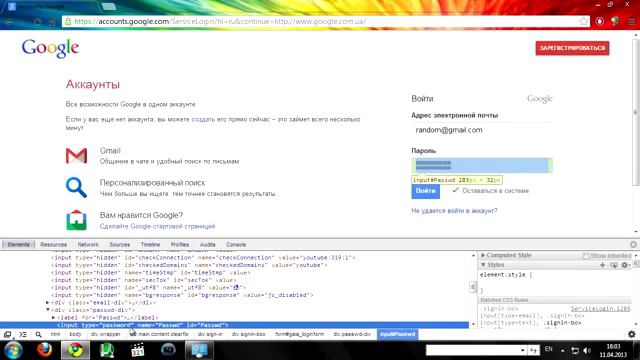Collapse the div class passwd-div node
This screenshot has height=360, width=640.
coord(48,310)
